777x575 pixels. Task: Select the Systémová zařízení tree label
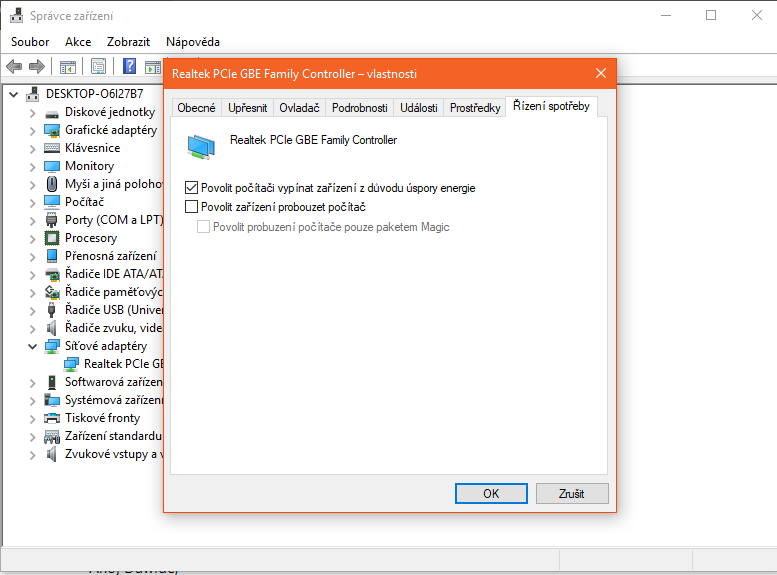[113, 400]
